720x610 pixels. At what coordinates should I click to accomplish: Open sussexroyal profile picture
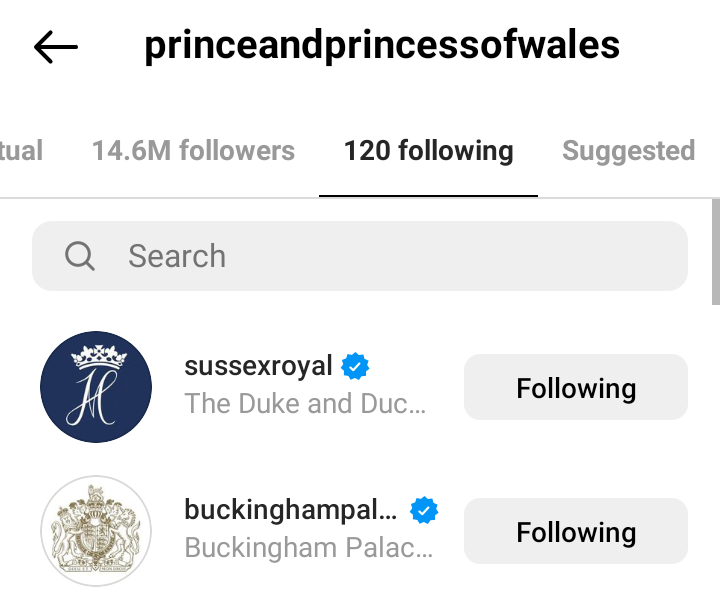[x=96, y=387]
